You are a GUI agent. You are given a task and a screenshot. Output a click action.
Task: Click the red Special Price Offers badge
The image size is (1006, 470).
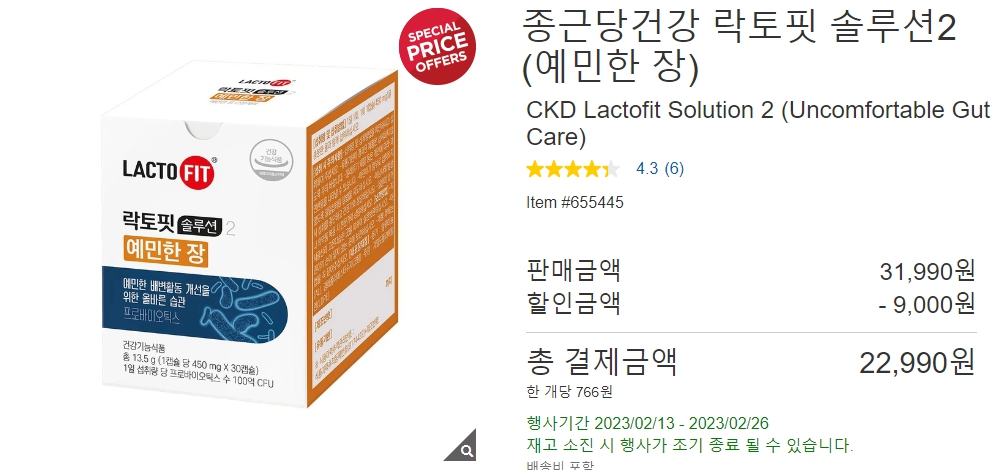click(438, 47)
